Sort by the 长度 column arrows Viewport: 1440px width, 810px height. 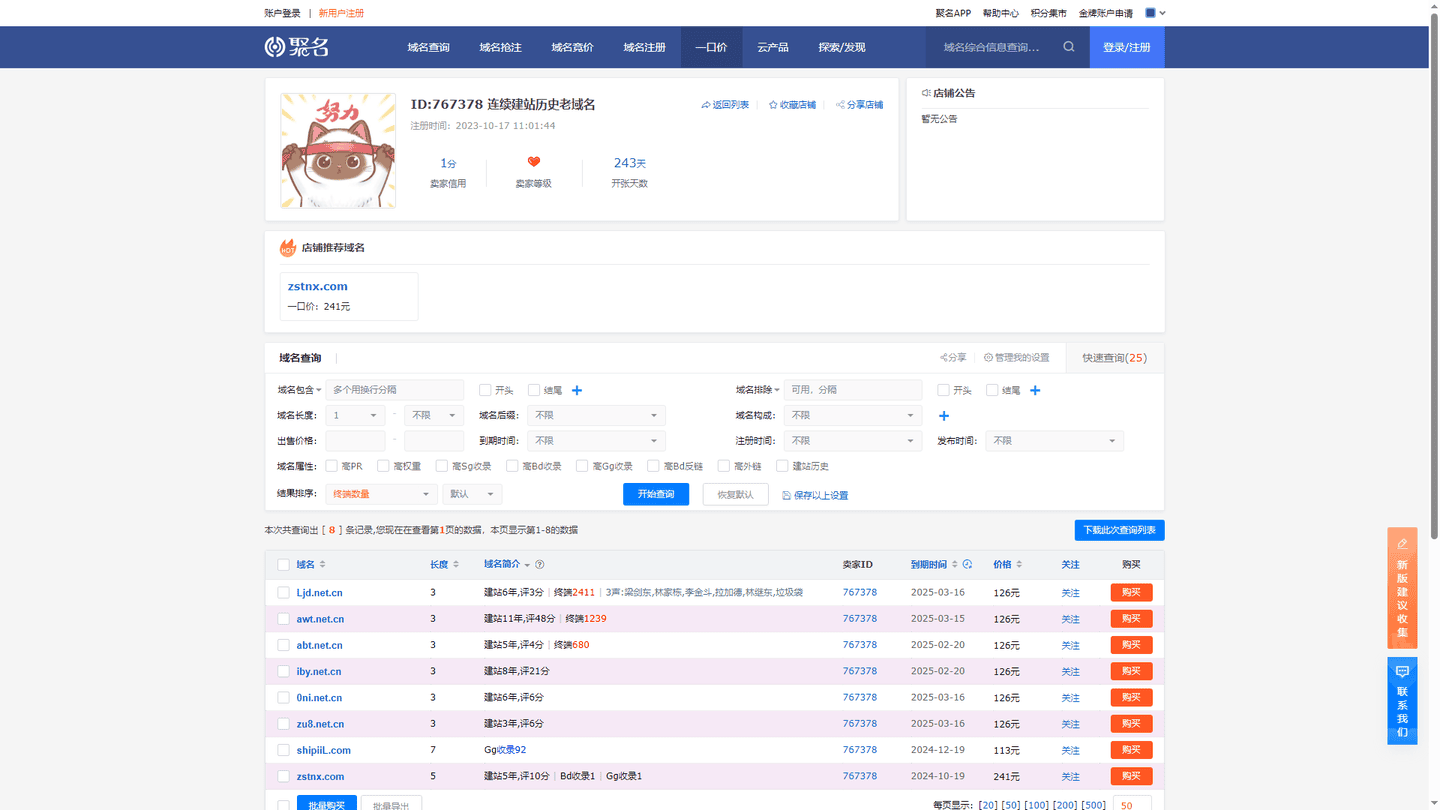(456, 565)
